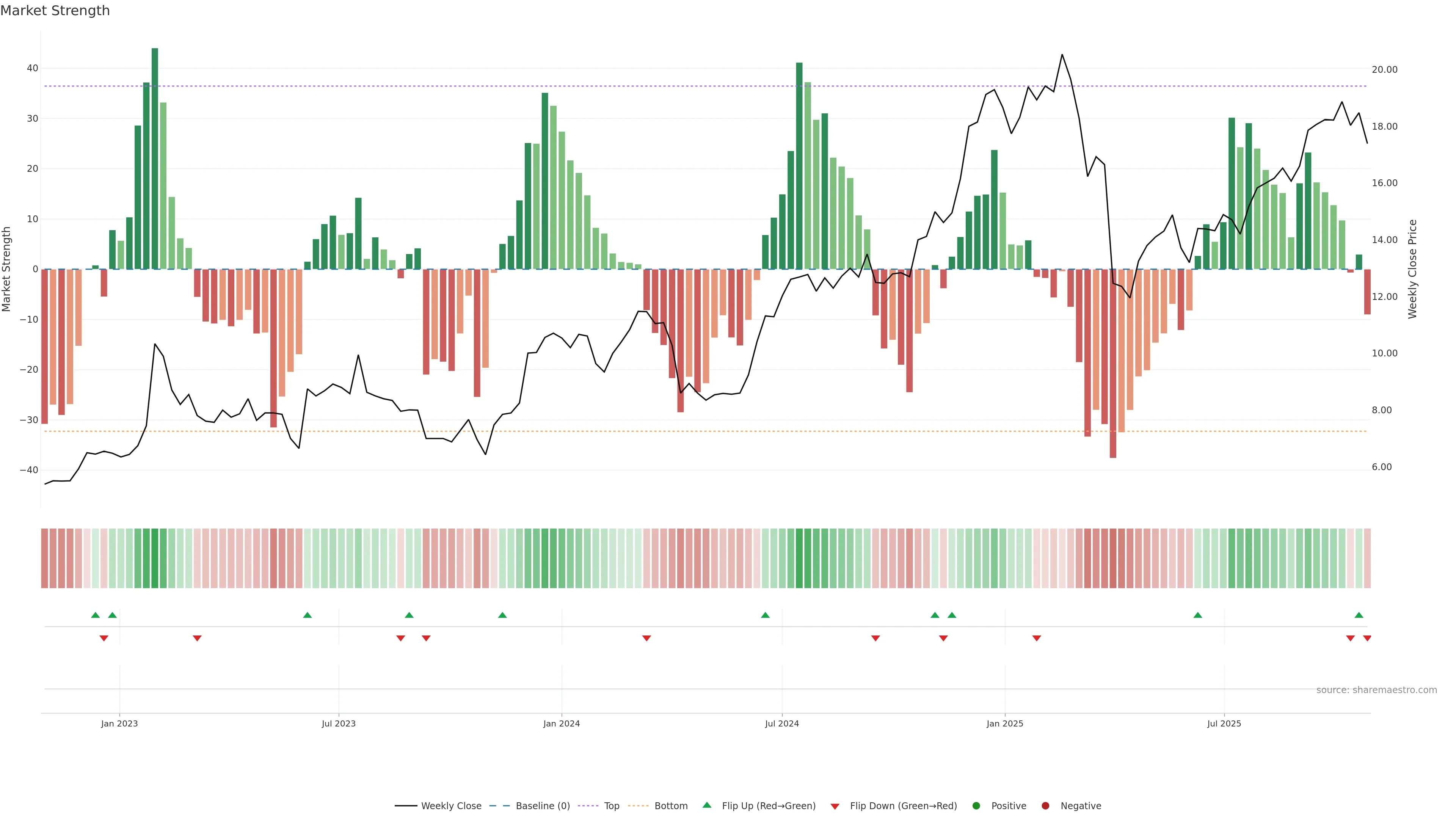Click the rightmost red flip-down triangle marker
This screenshot has width=1456, height=819.
1367,638
